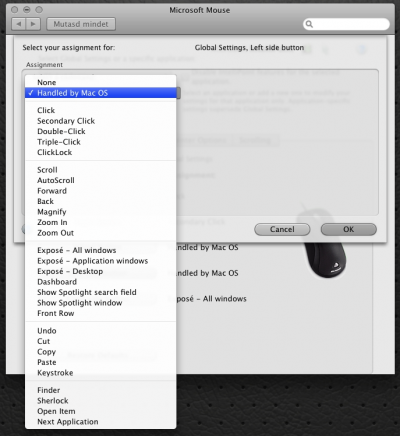Screen dimensions: 400x436
Task: Select Exposé – Desktop option
Action: (100, 271)
